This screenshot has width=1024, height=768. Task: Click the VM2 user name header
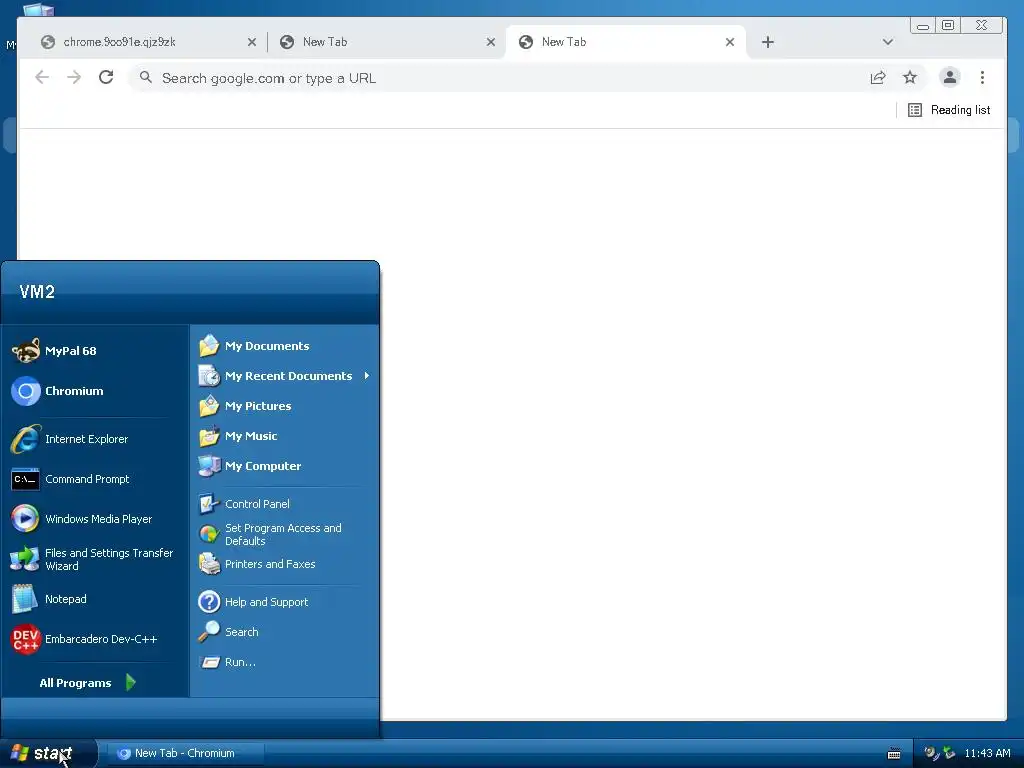[x=37, y=292]
